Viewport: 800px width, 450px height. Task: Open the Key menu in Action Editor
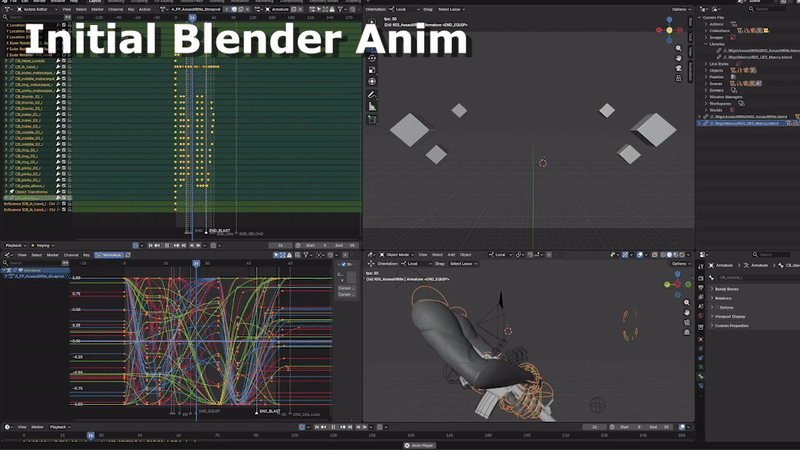(x=131, y=9)
